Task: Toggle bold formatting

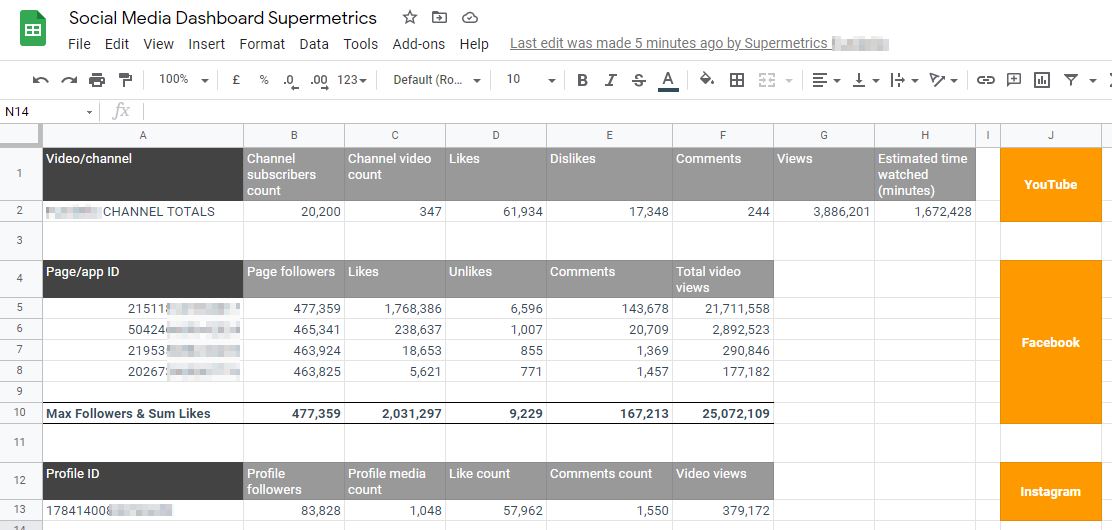Action: [582, 80]
